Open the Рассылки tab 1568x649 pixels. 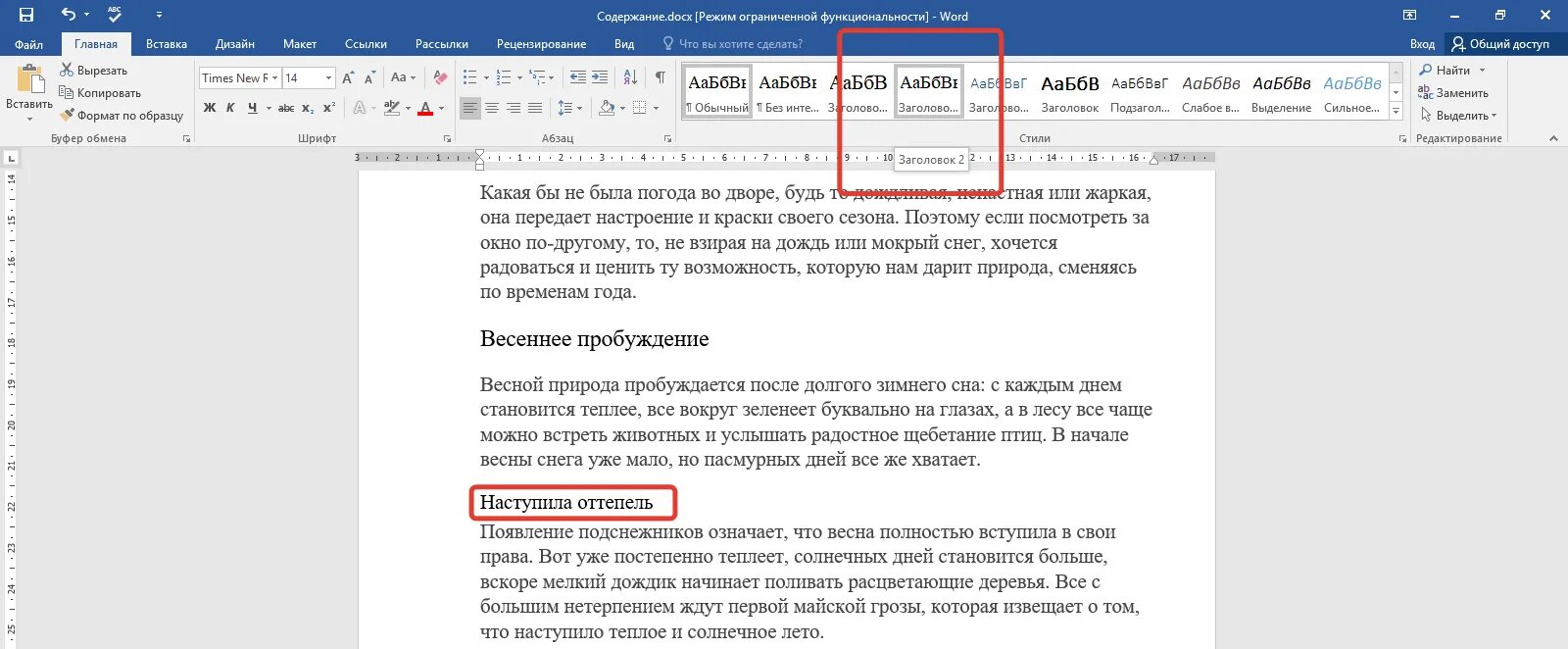(442, 44)
